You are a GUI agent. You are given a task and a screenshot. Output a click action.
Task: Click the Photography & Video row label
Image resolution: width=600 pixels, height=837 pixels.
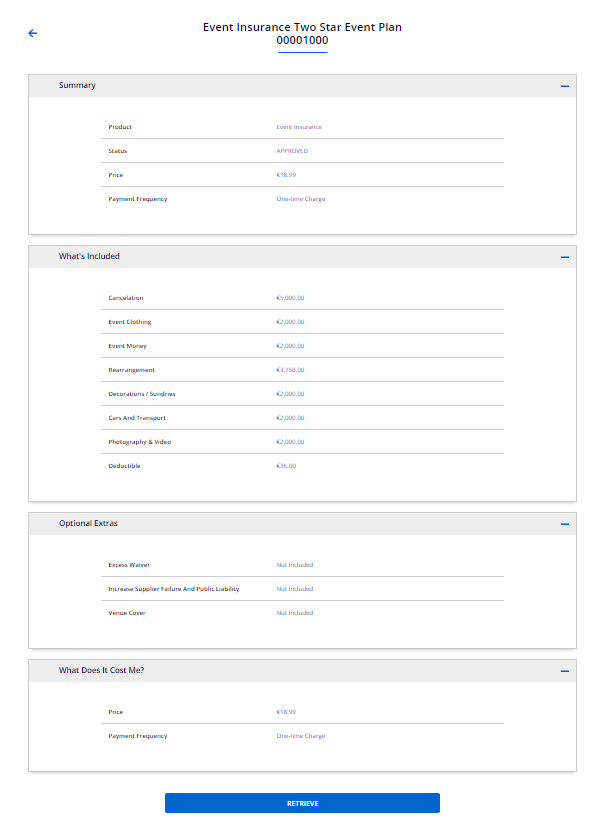140,442
